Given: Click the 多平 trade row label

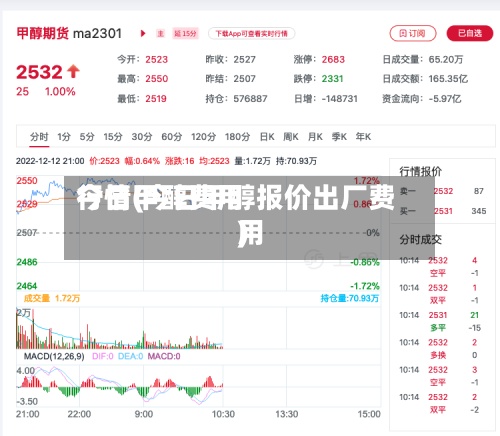Looking at the screenshot, I should click(438, 328).
